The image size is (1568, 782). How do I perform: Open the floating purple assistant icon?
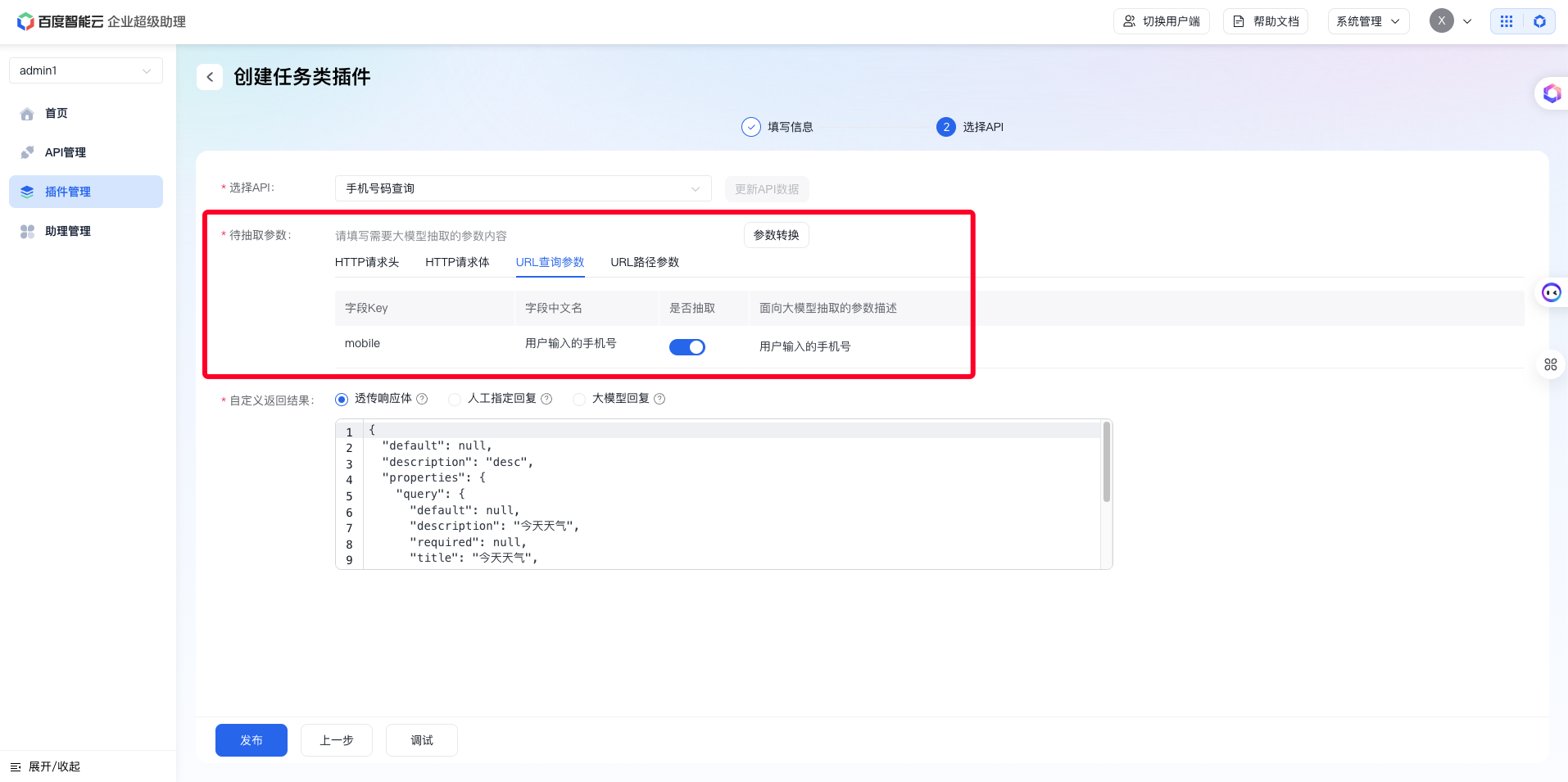tap(1552, 93)
